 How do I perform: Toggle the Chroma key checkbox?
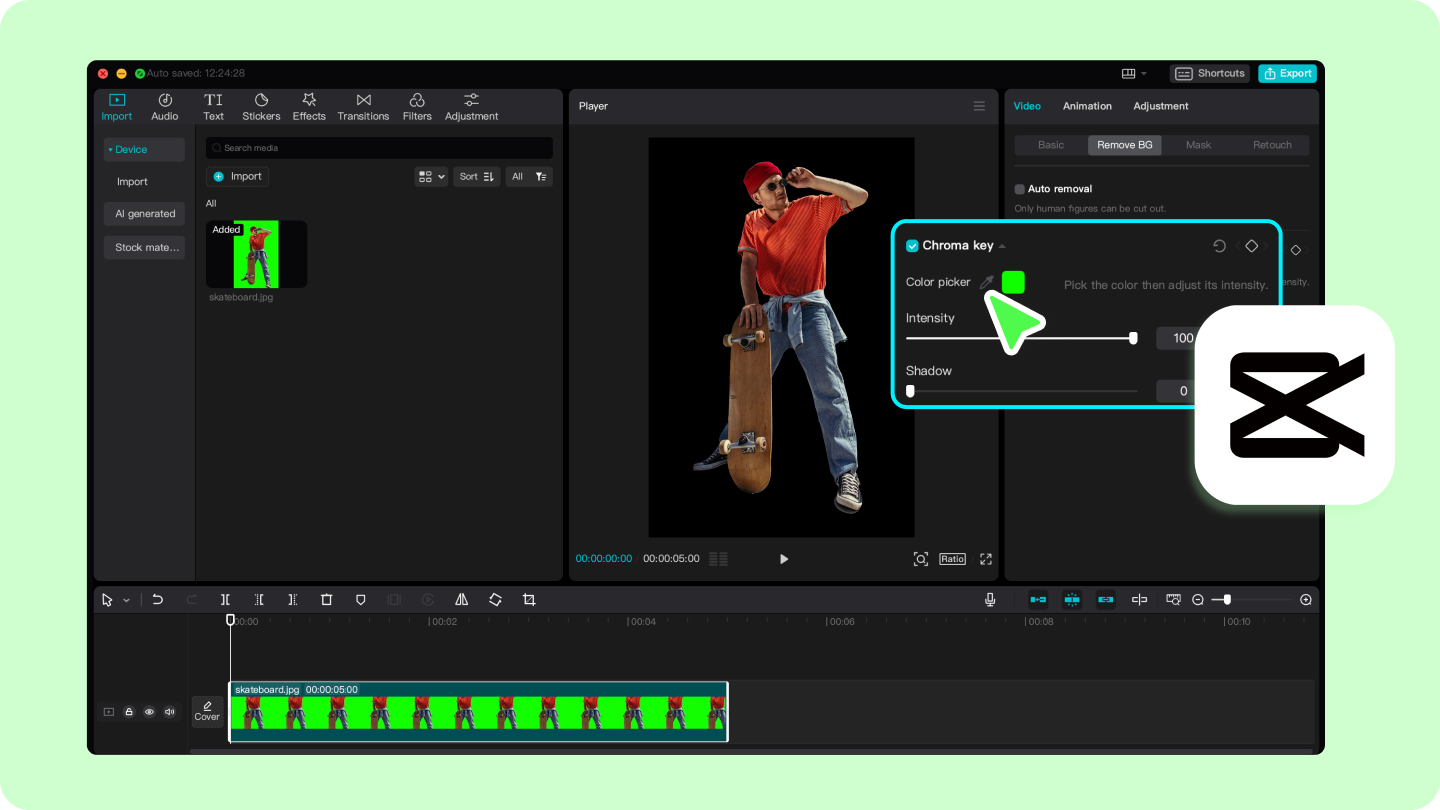(x=912, y=245)
